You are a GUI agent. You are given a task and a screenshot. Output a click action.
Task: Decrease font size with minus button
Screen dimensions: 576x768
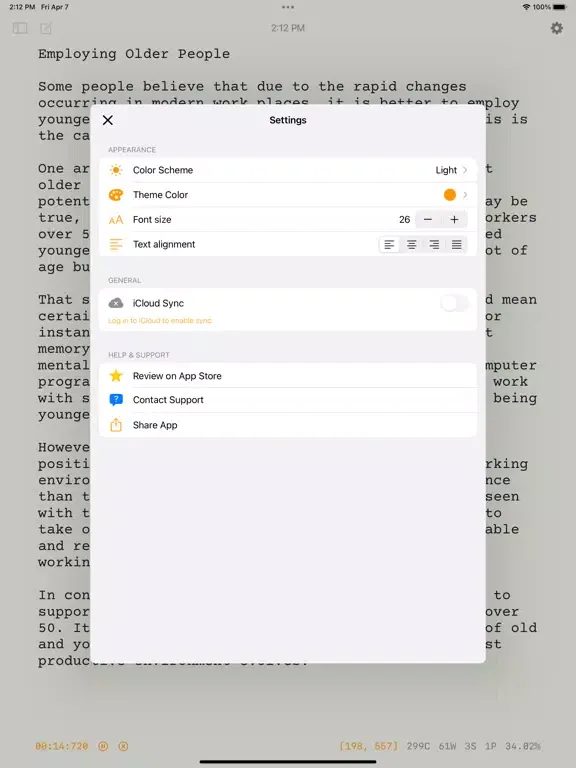click(428, 219)
